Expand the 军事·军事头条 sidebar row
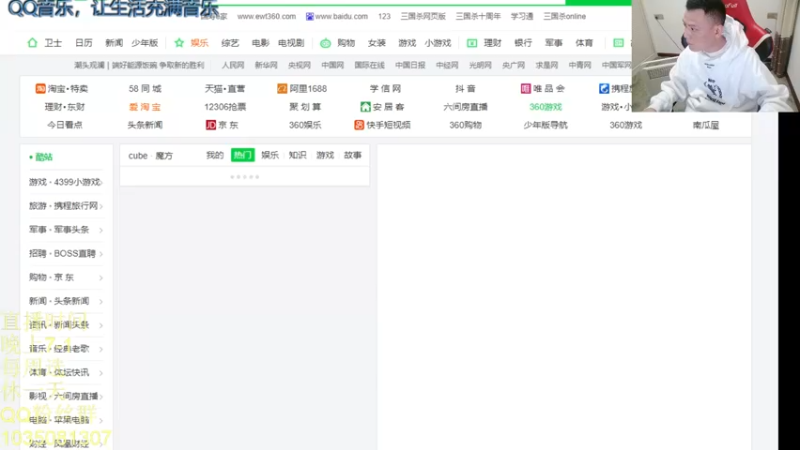This screenshot has width=800, height=450. [66, 230]
